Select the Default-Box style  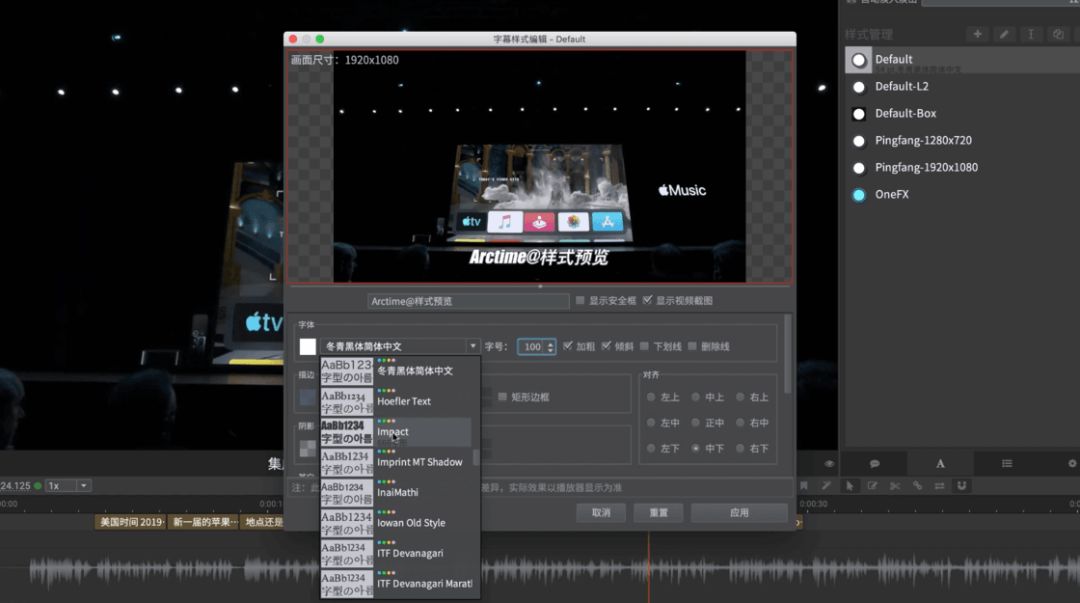pos(962,114)
